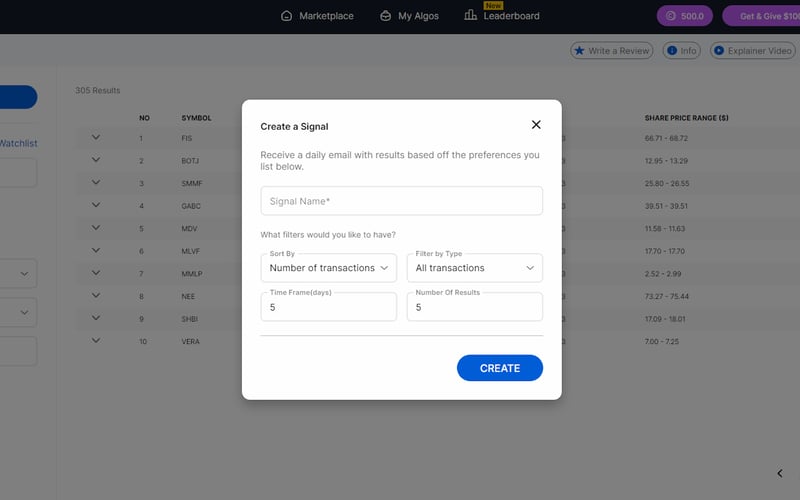Image resolution: width=800 pixels, height=500 pixels.
Task: Click the FIS symbol cell
Action: click(x=187, y=138)
